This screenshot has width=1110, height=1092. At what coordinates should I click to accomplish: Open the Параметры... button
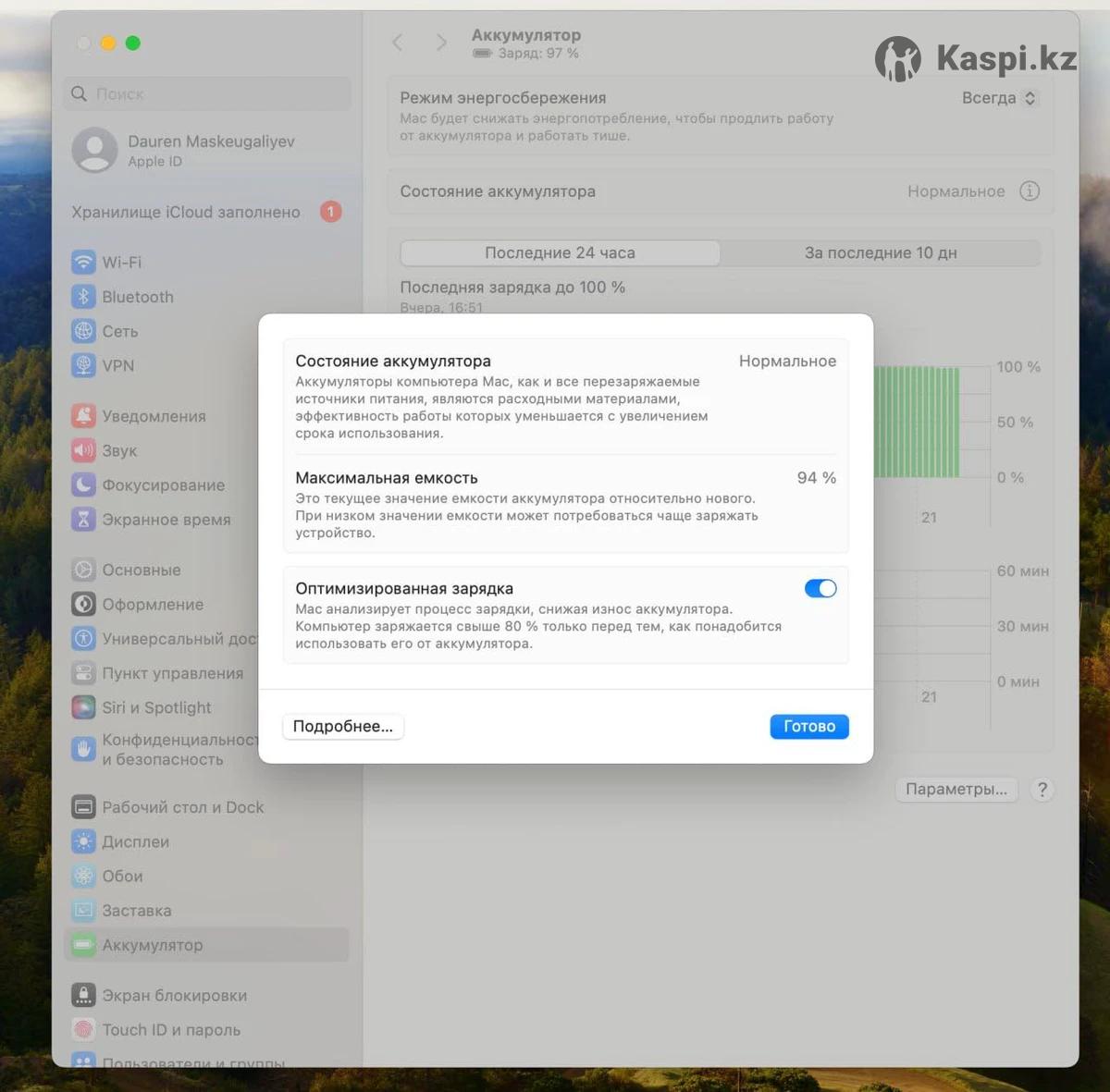[956, 790]
